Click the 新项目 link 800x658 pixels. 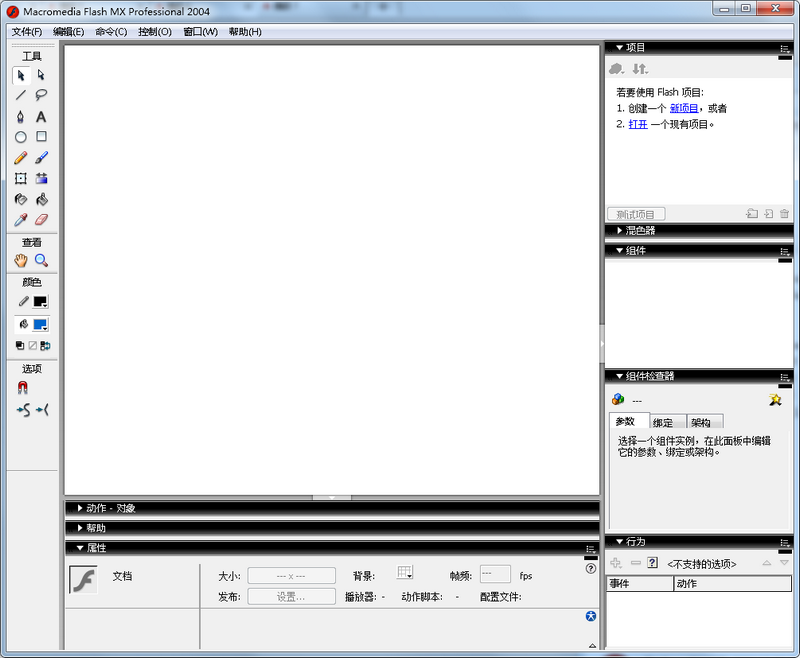point(684,108)
